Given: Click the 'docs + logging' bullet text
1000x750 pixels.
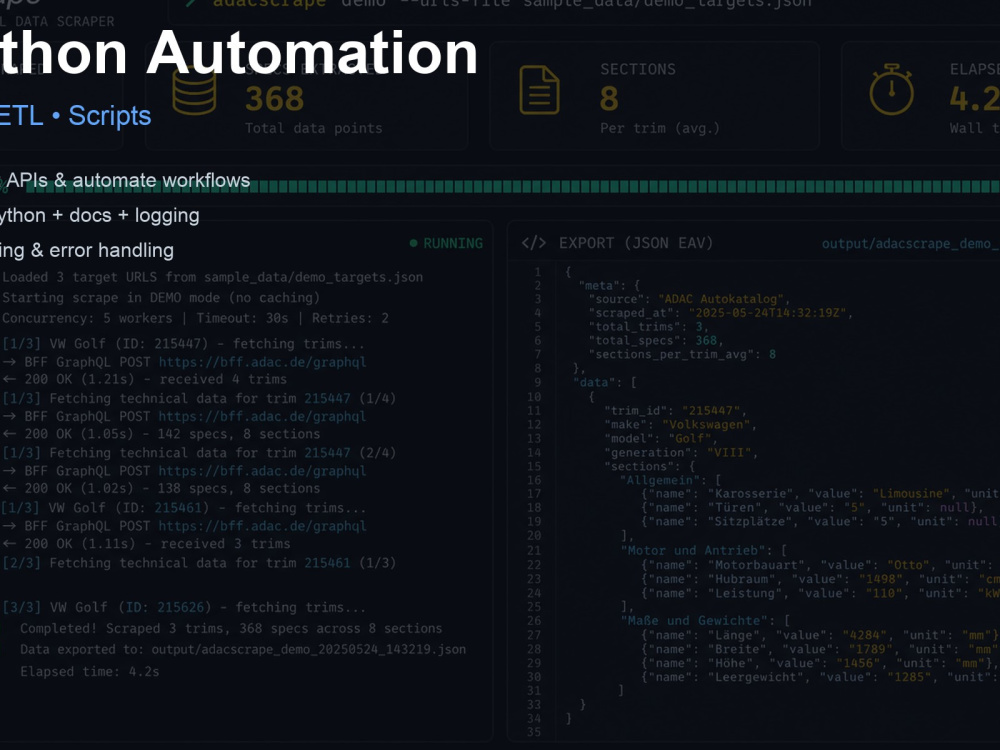Looking at the screenshot, I should click(135, 216).
